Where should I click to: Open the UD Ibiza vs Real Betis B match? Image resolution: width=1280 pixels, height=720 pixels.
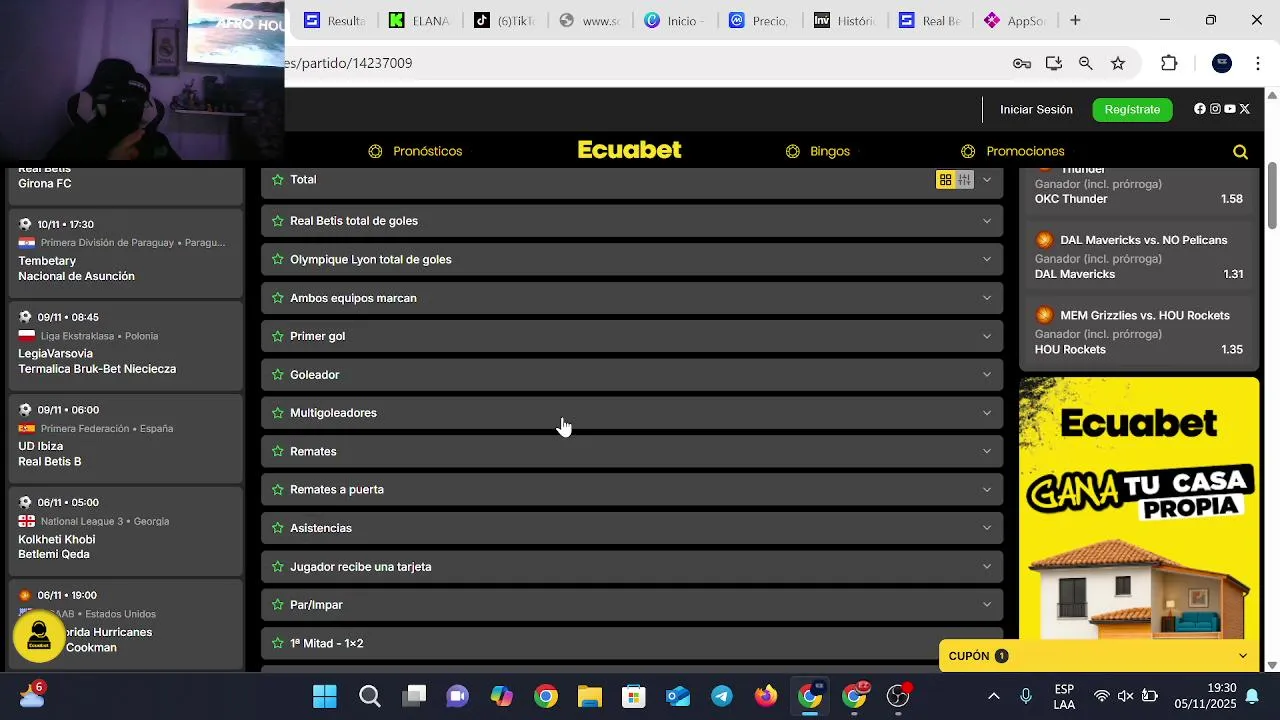(126, 438)
